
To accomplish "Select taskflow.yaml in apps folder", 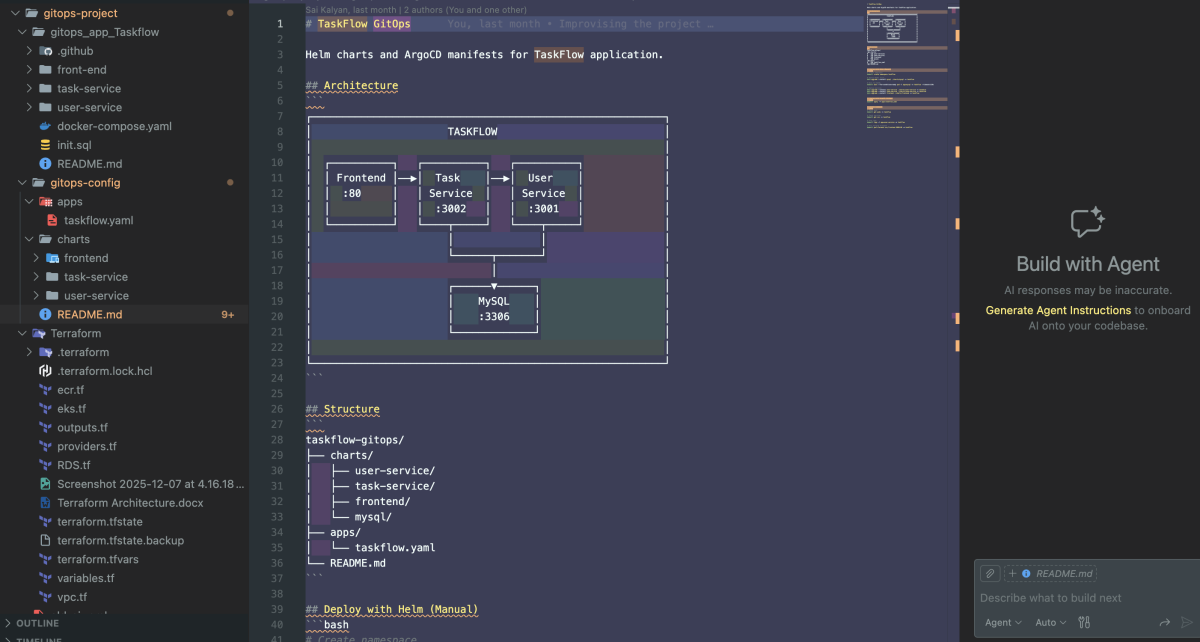I will click(x=98, y=220).
